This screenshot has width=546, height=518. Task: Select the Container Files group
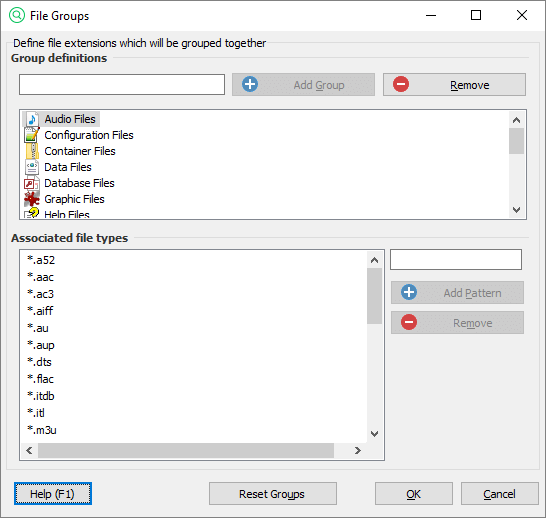point(80,151)
